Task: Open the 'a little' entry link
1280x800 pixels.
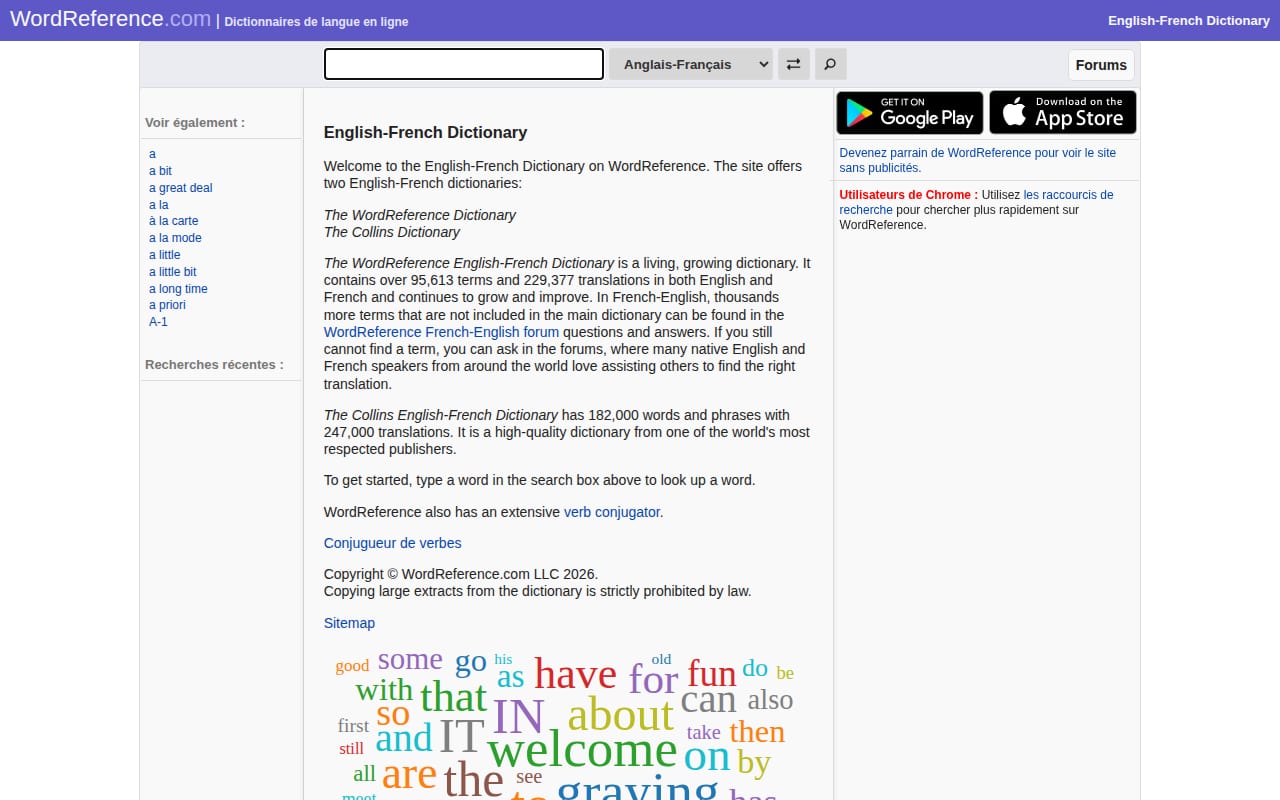Action: (x=165, y=255)
